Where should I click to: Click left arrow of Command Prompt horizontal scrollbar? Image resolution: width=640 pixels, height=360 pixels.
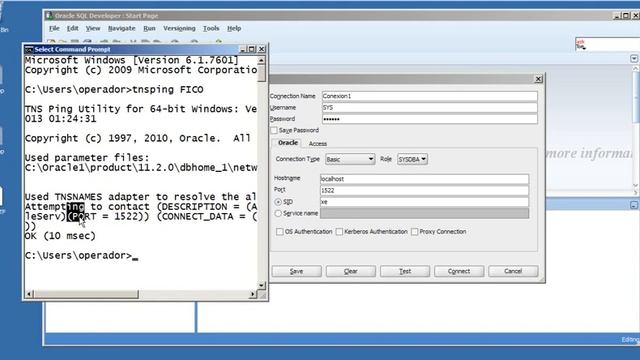point(29,294)
